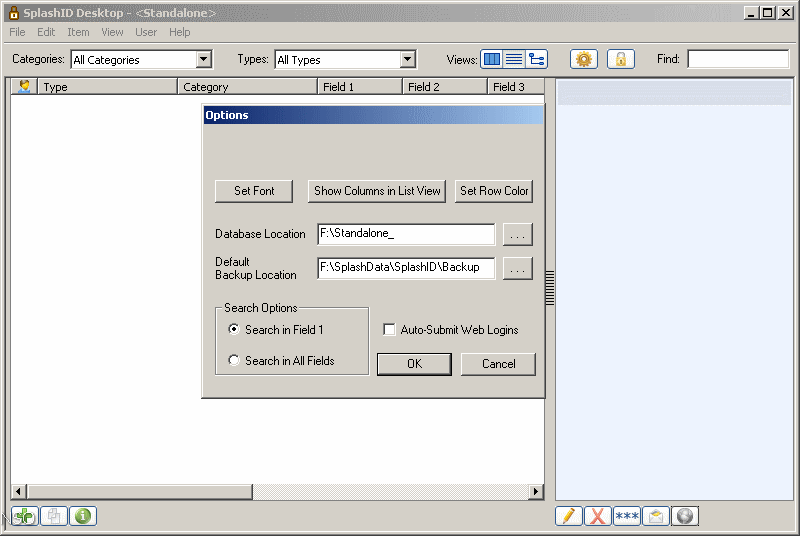Click the Field 2 column header

pos(445,87)
